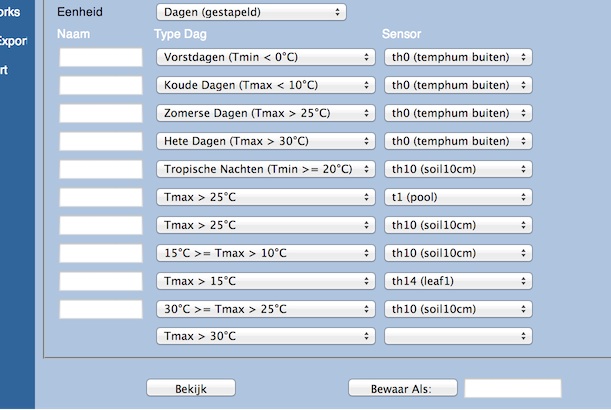
Task: Expand the 'Tmax > 15°C' type dropdown
Action: 265,281
